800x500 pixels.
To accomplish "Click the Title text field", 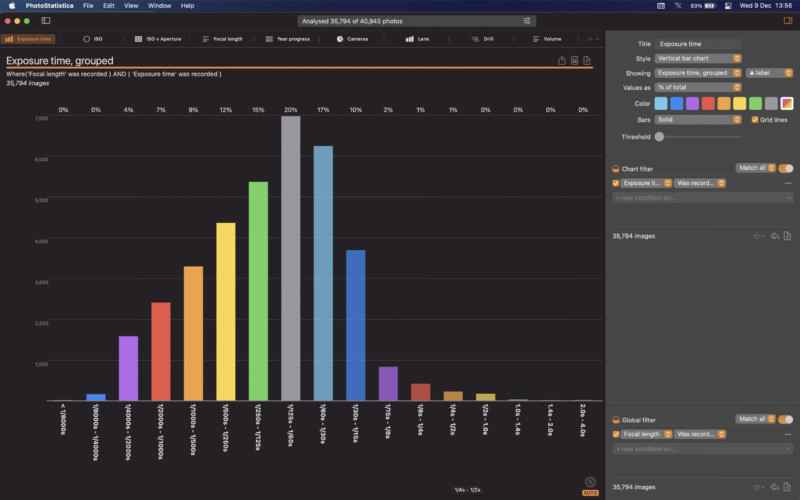I will click(698, 44).
